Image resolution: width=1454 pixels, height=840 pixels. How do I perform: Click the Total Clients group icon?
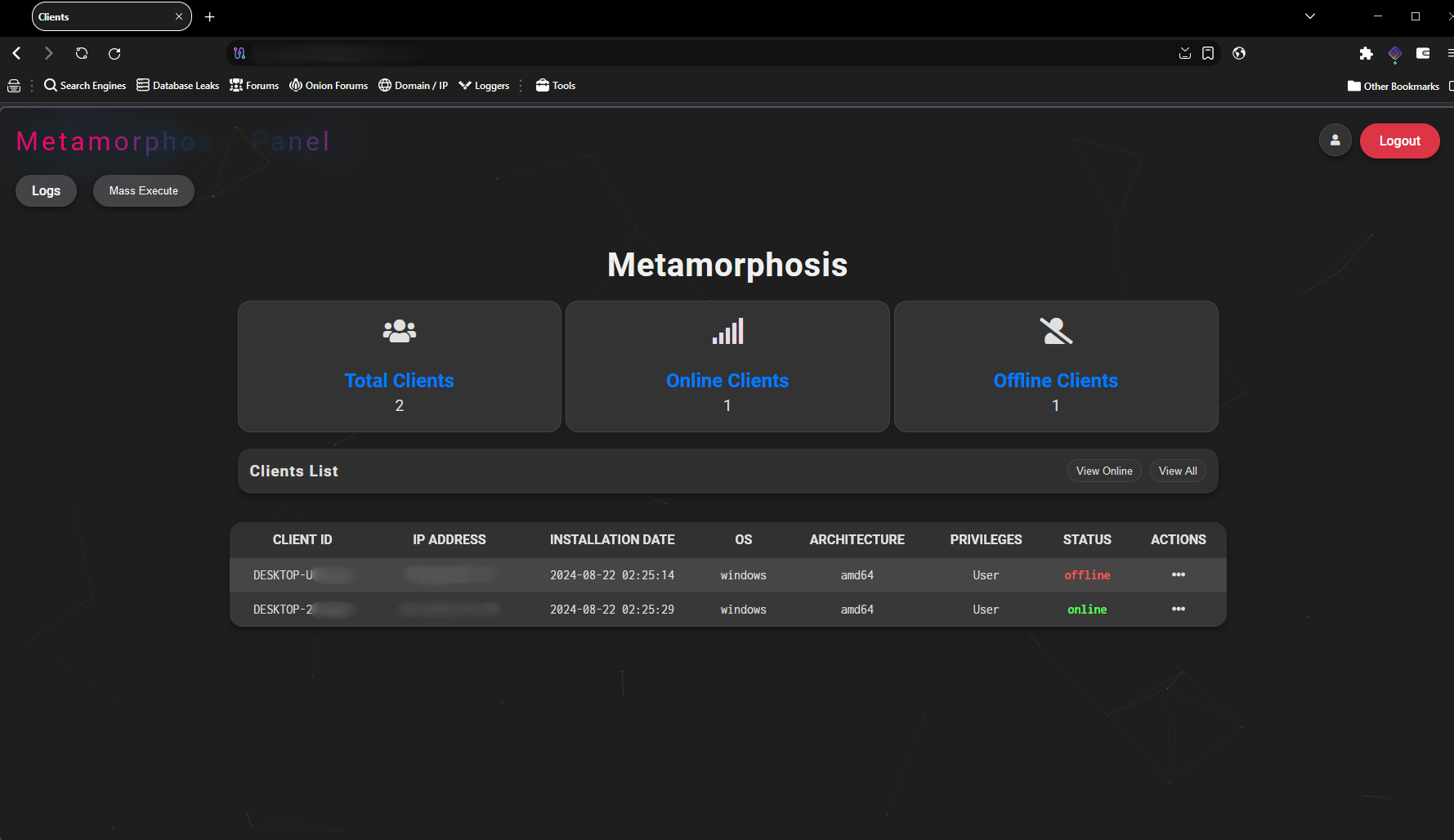tap(399, 331)
